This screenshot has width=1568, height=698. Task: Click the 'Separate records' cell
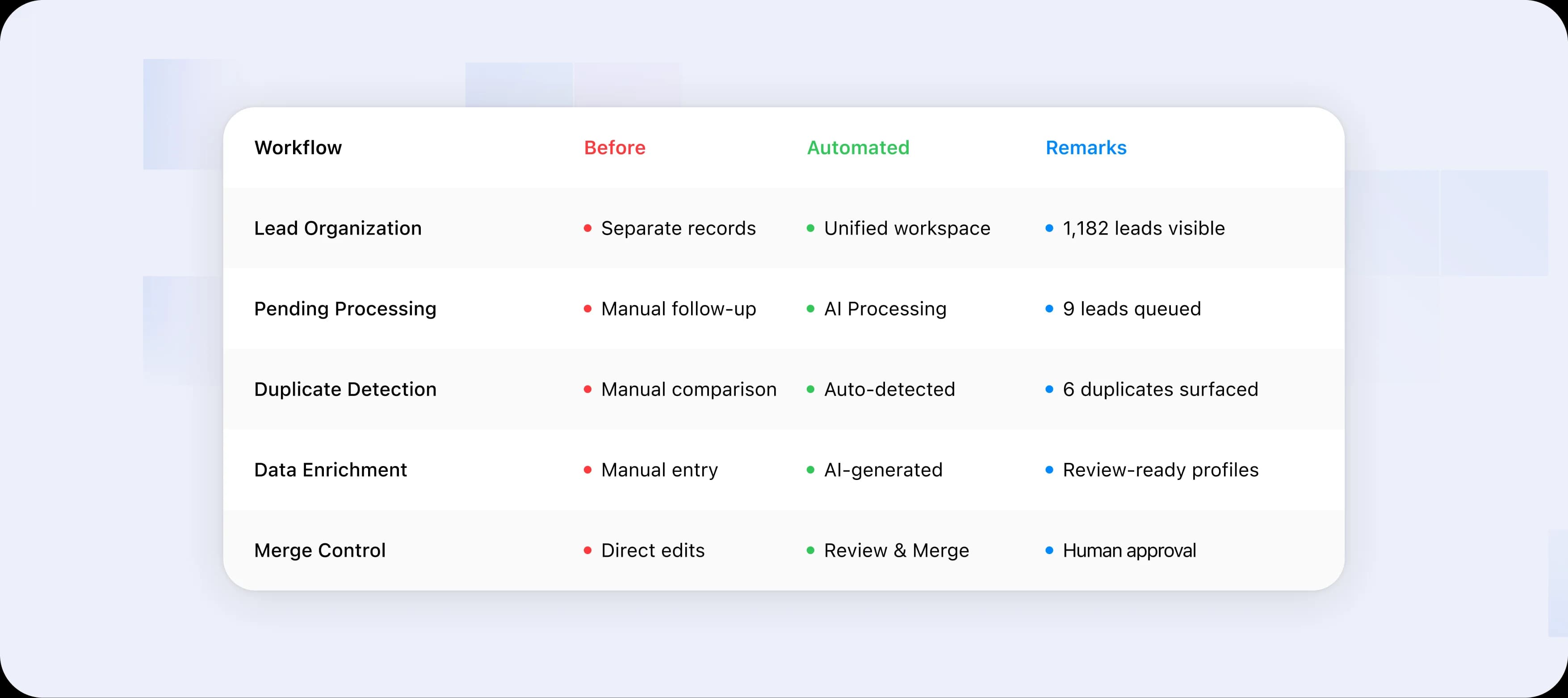(678, 228)
